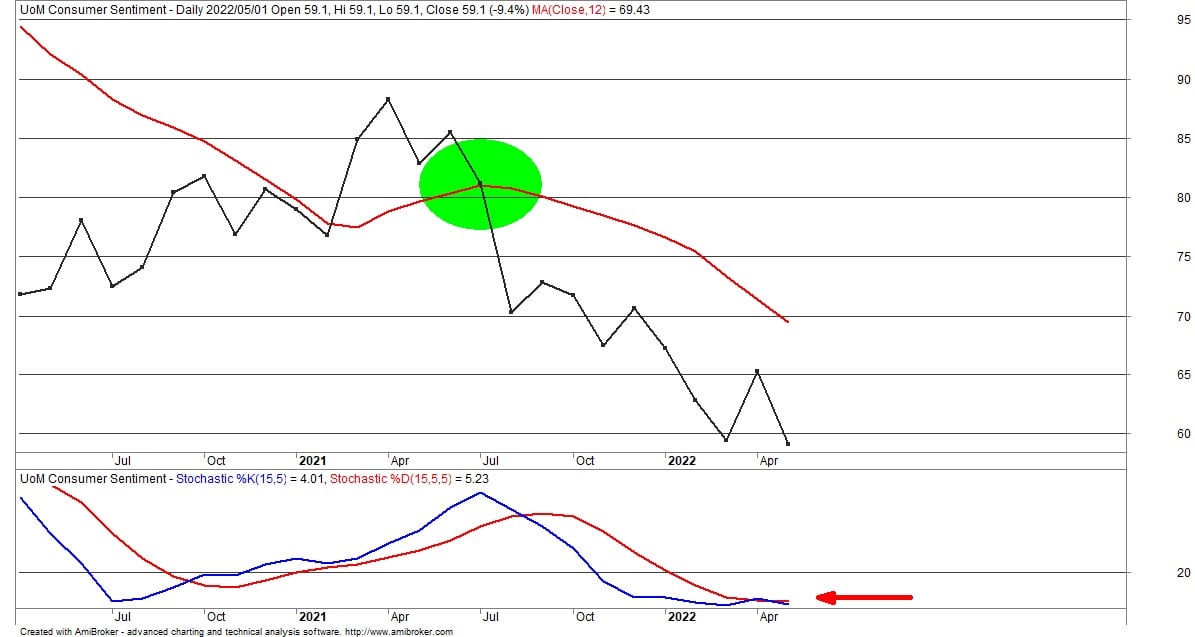Click the 2021 label on the upper time axis
This screenshot has height=637, width=1195.
[312, 460]
